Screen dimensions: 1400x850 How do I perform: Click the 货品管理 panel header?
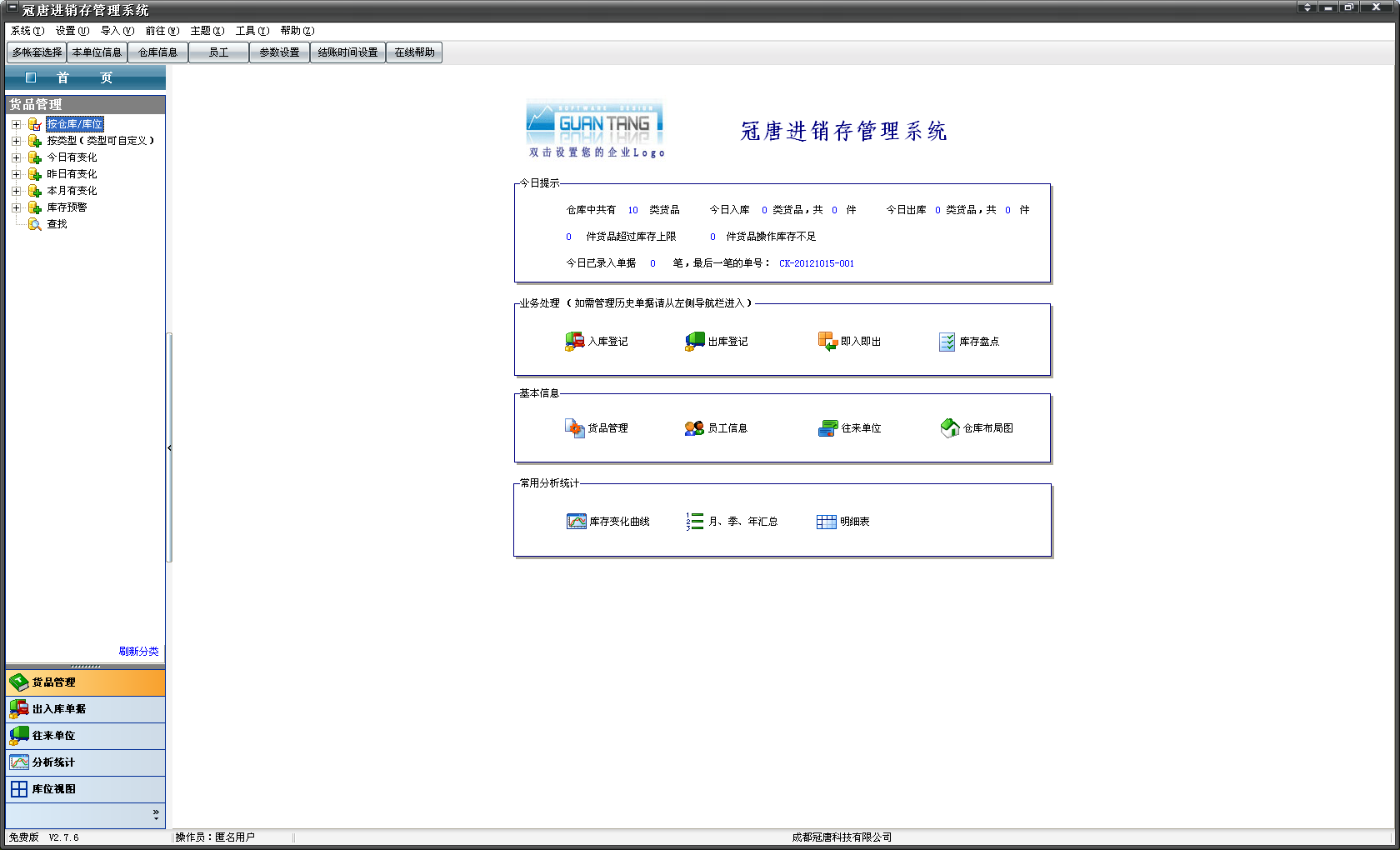pyautogui.click(x=85, y=104)
